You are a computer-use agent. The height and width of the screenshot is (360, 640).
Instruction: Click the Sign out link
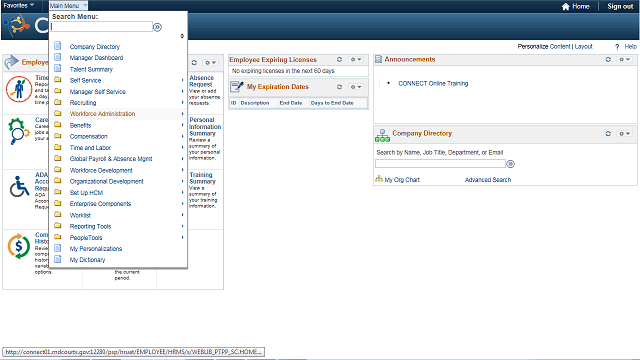[x=620, y=7]
